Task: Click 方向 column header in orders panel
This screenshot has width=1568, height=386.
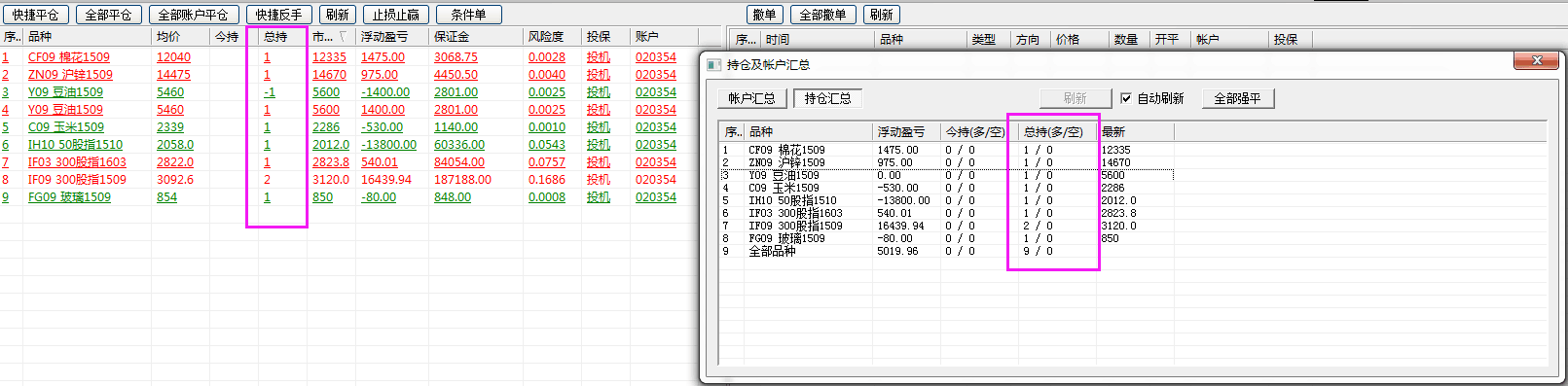Action: 1031,39
